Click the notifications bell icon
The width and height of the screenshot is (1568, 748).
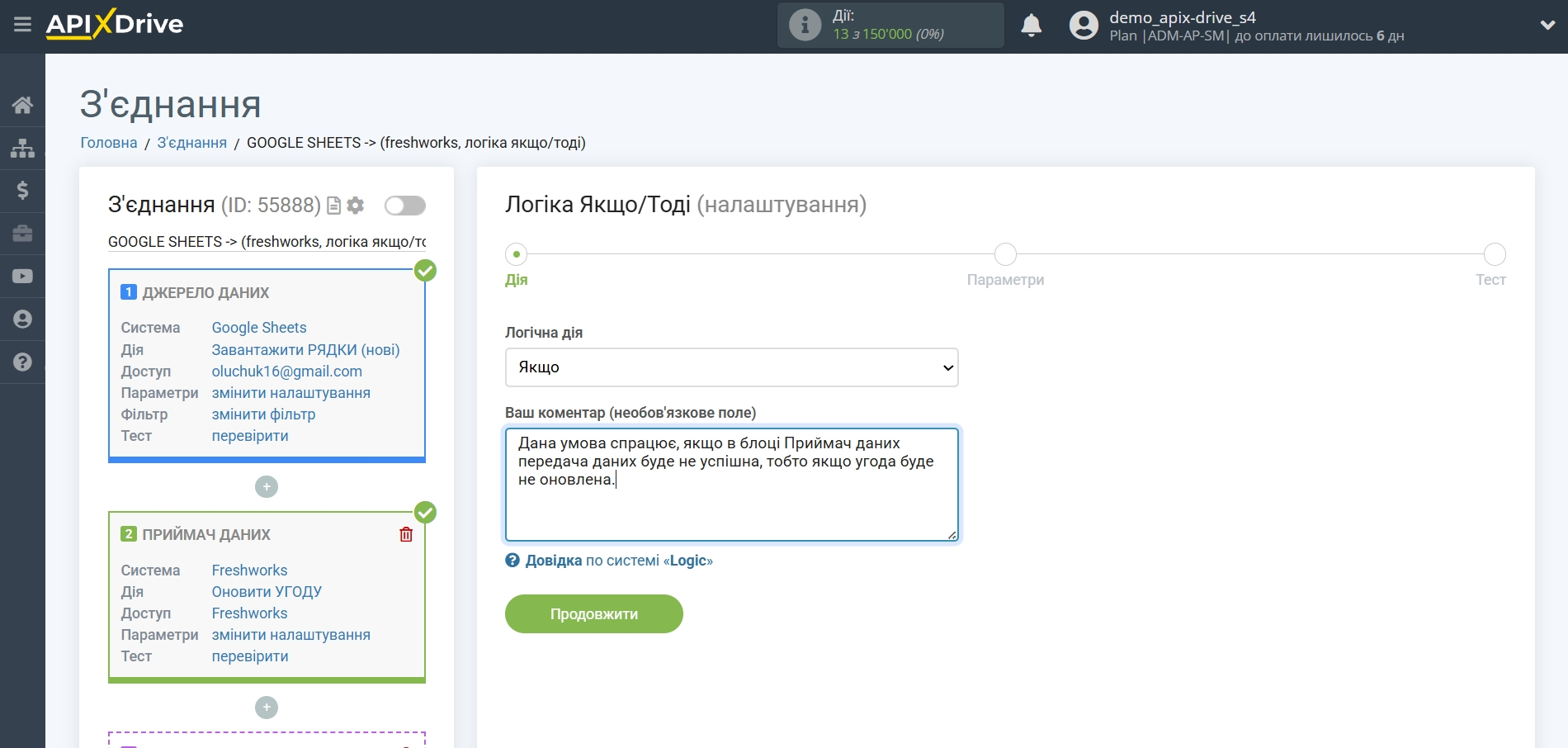click(x=1031, y=26)
